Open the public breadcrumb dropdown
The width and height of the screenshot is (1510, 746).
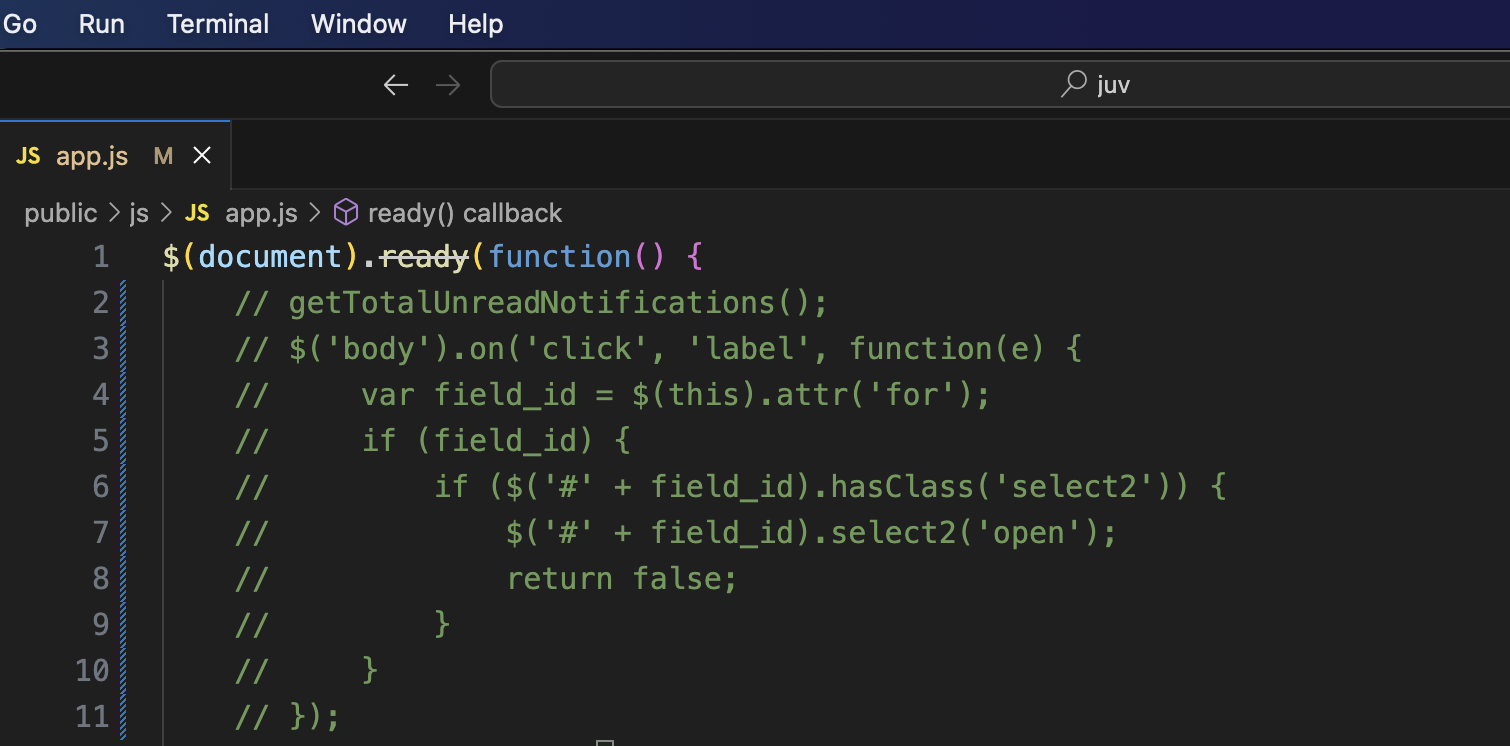(x=60, y=212)
